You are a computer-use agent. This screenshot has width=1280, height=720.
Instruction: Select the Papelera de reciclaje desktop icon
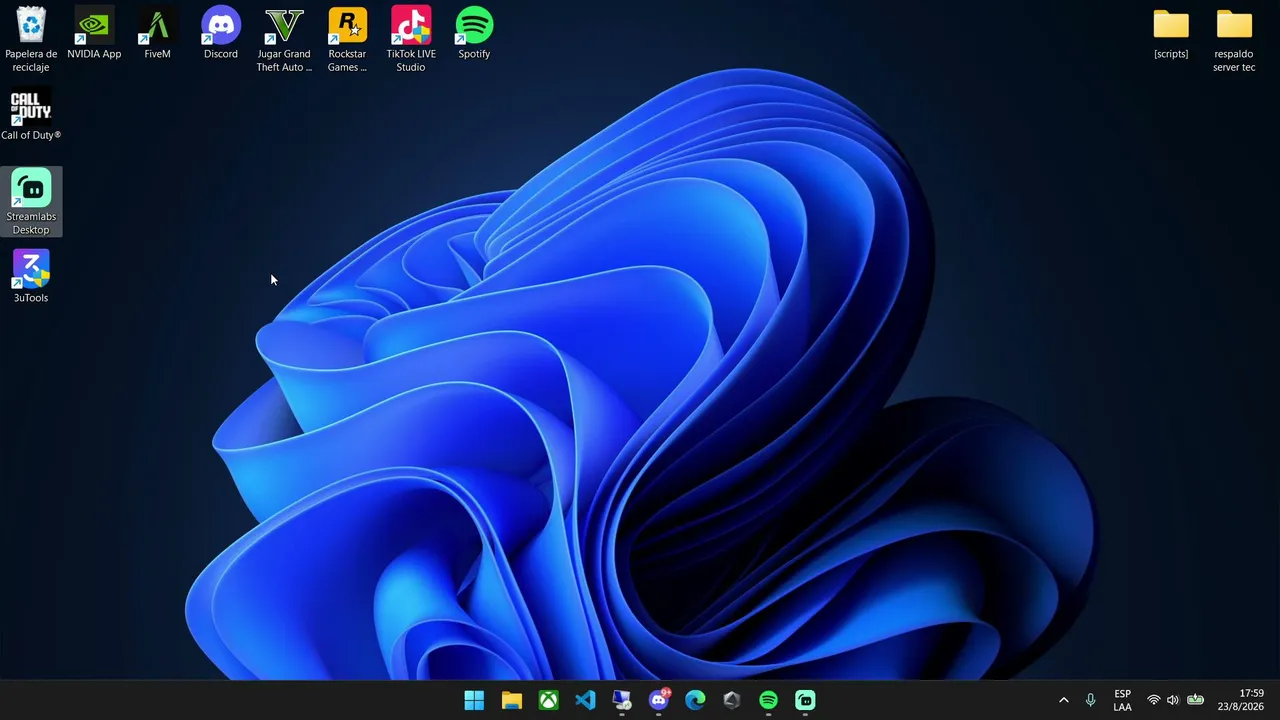31,40
